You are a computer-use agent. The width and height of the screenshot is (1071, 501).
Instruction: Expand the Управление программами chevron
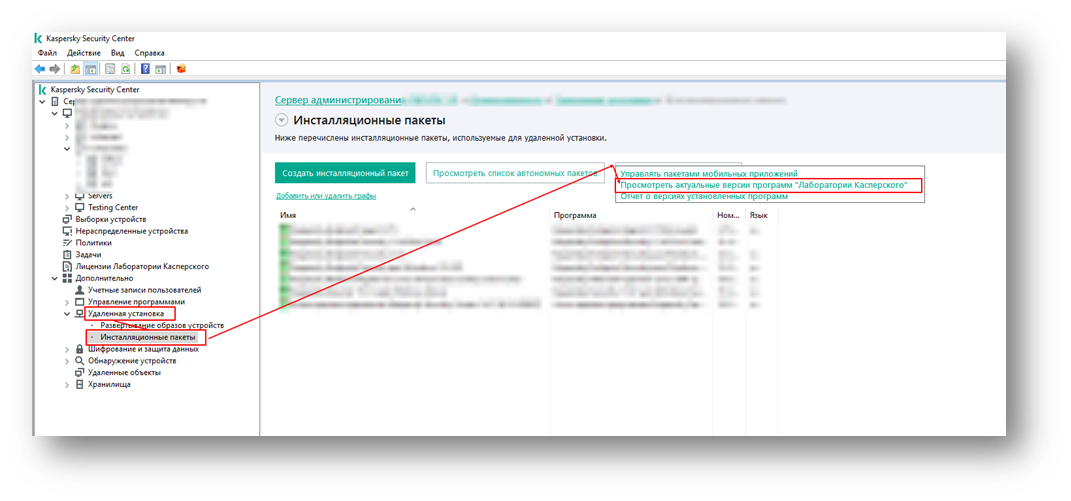click(x=67, y=302)
